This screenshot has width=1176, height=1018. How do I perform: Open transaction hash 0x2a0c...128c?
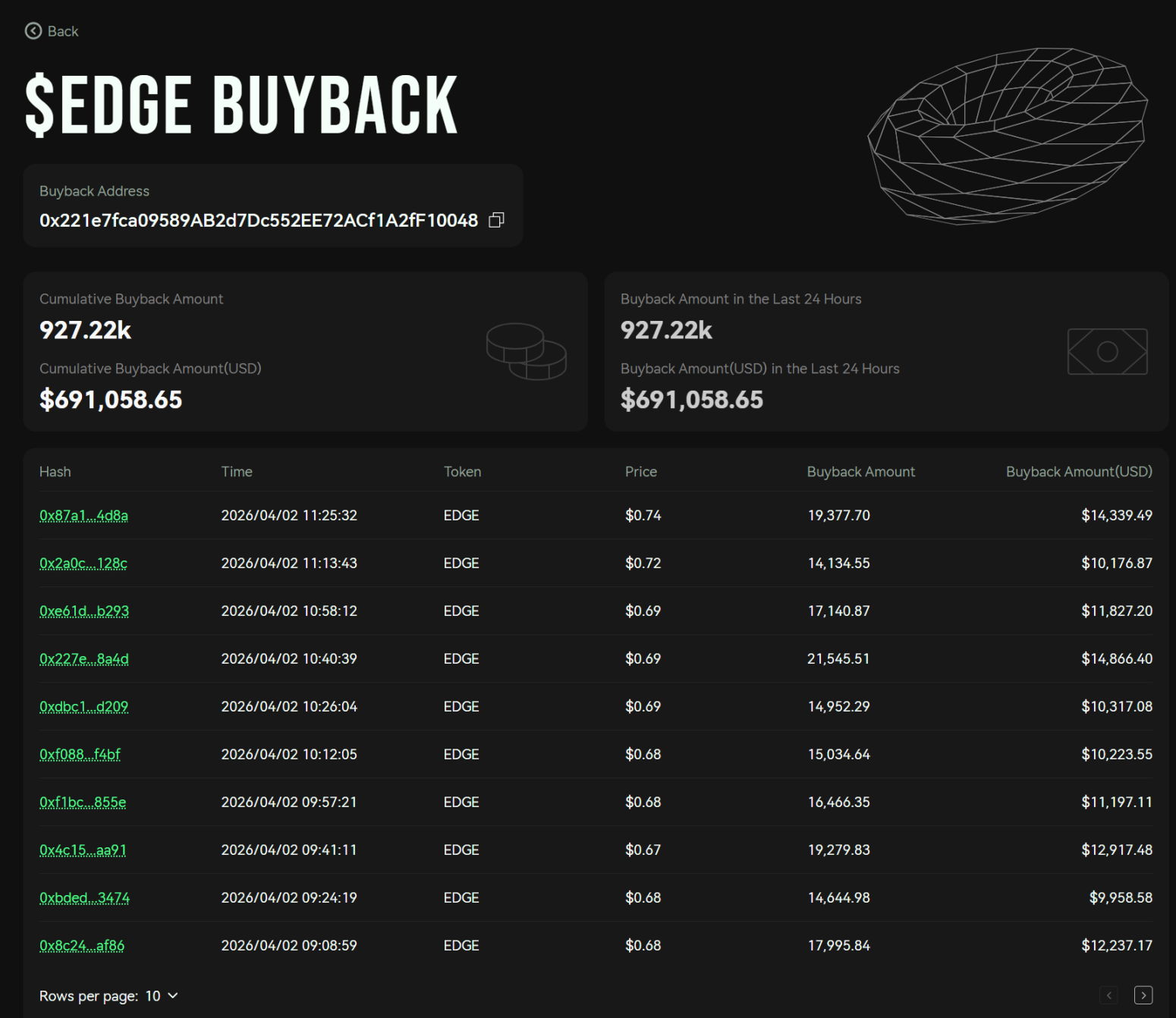click(83, 564)
